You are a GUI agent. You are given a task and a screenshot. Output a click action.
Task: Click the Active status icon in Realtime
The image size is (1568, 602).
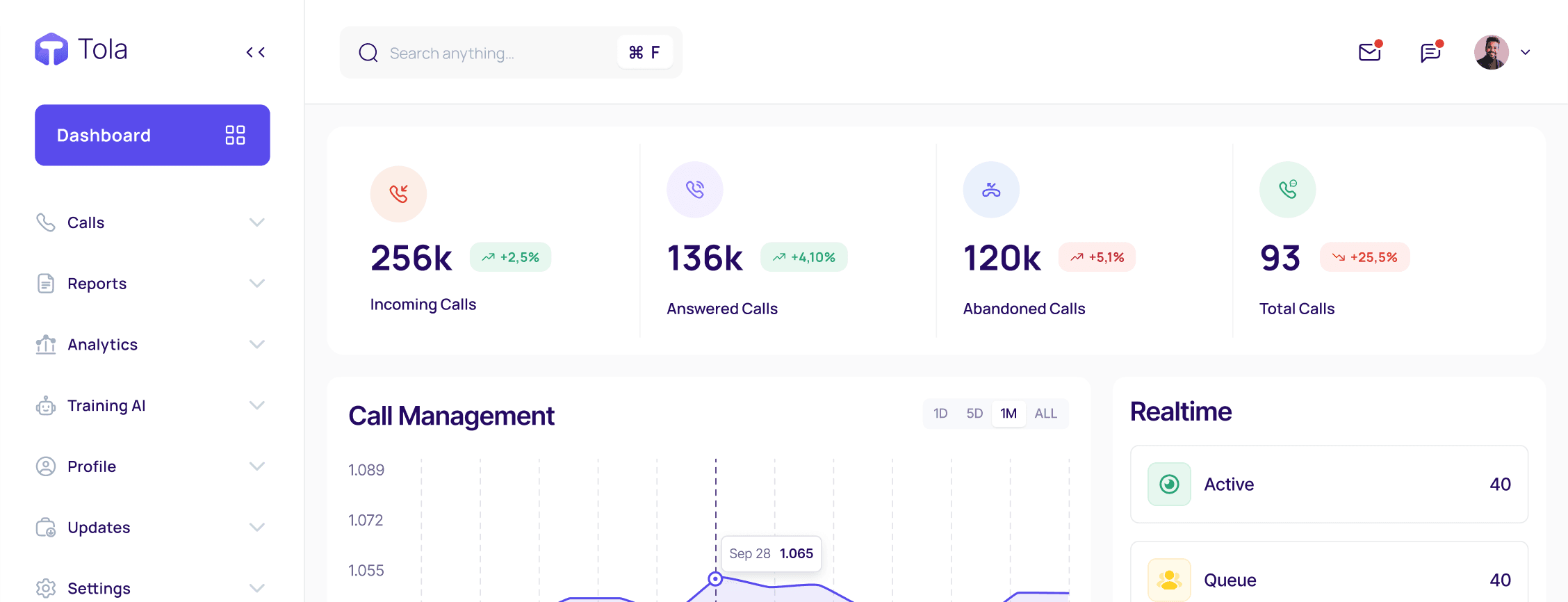[1169, 485]
